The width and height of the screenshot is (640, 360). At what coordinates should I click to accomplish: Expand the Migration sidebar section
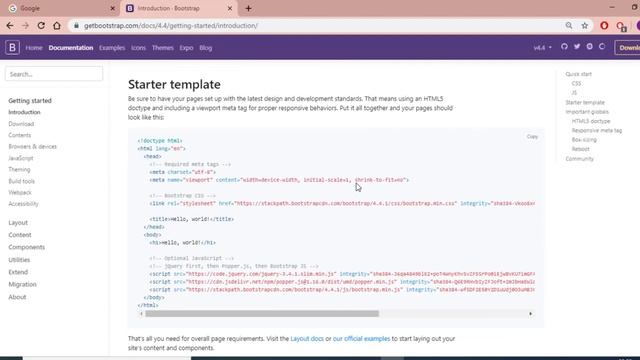click(22, 284)
